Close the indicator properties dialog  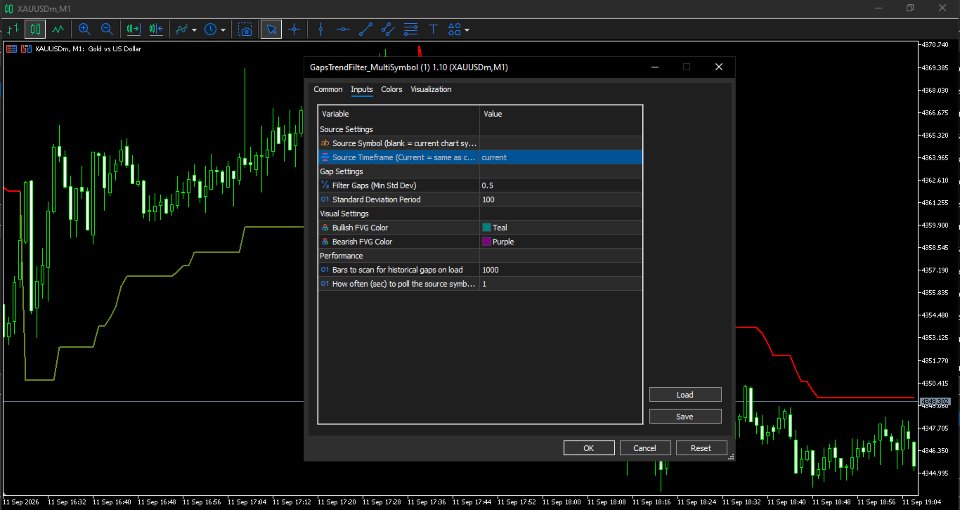[719, 67]
